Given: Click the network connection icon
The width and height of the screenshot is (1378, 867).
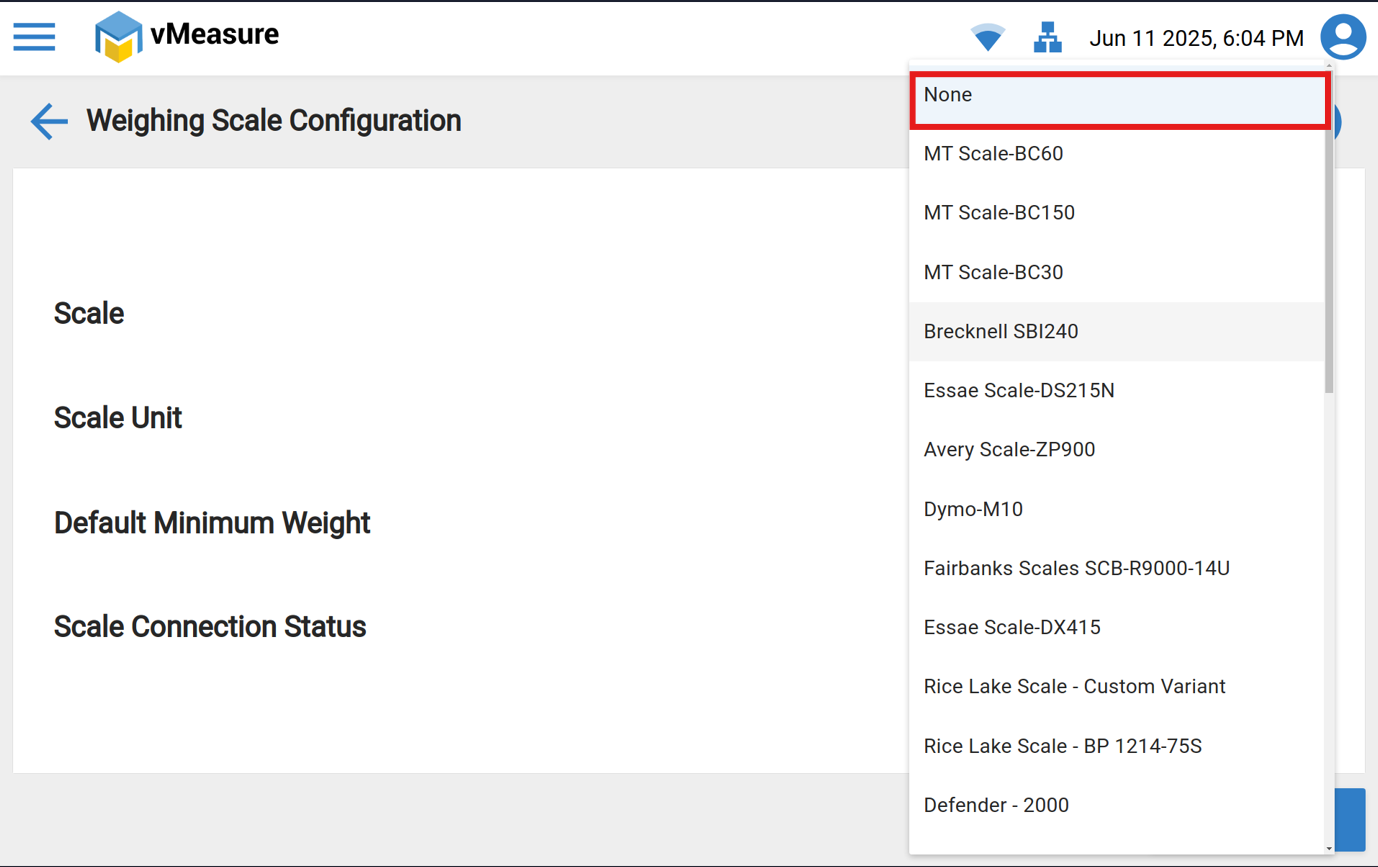Looking at the screenshot, I should coord(1047,38).
